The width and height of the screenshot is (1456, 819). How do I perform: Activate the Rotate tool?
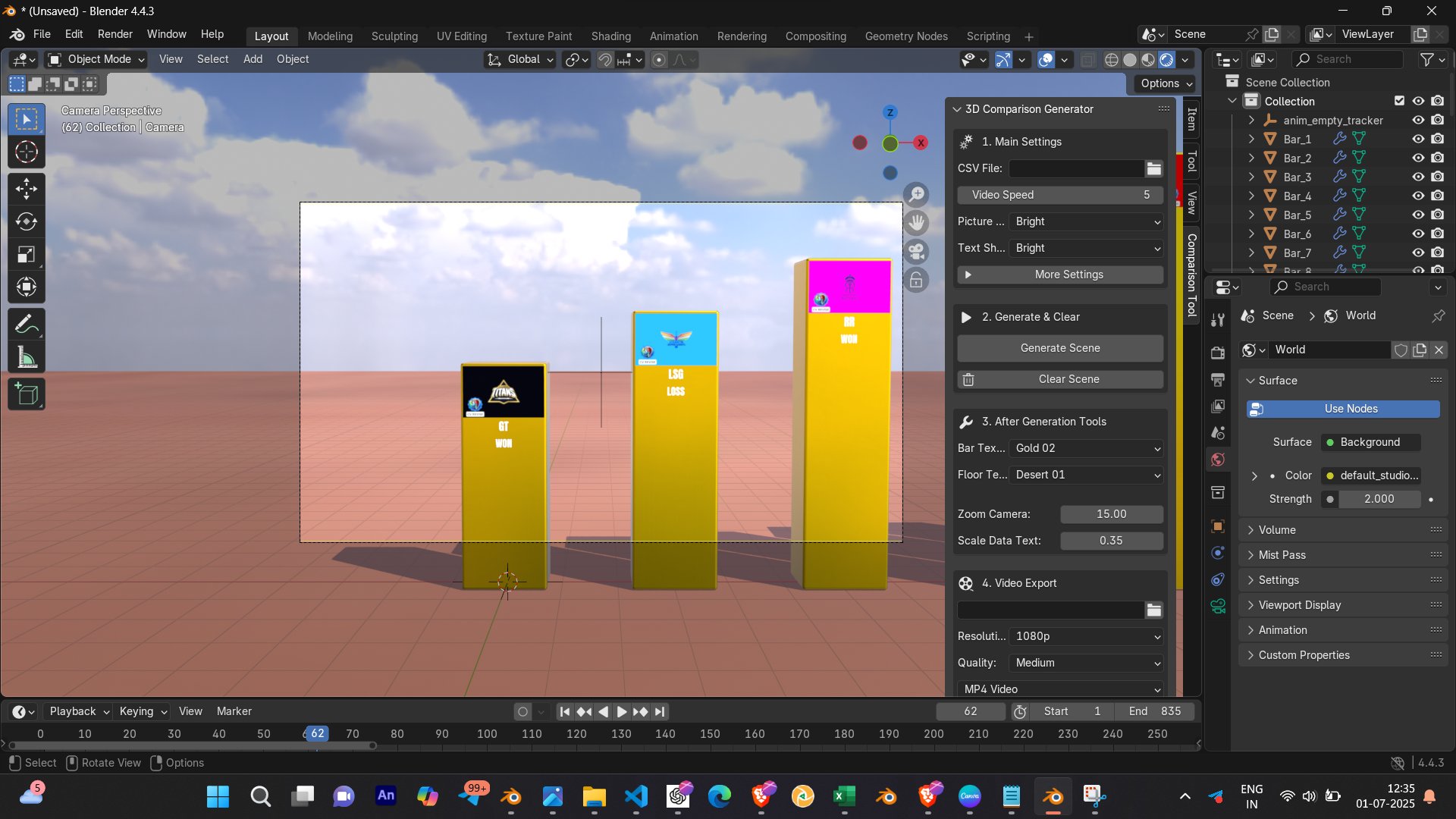click(x=27, y=222)
